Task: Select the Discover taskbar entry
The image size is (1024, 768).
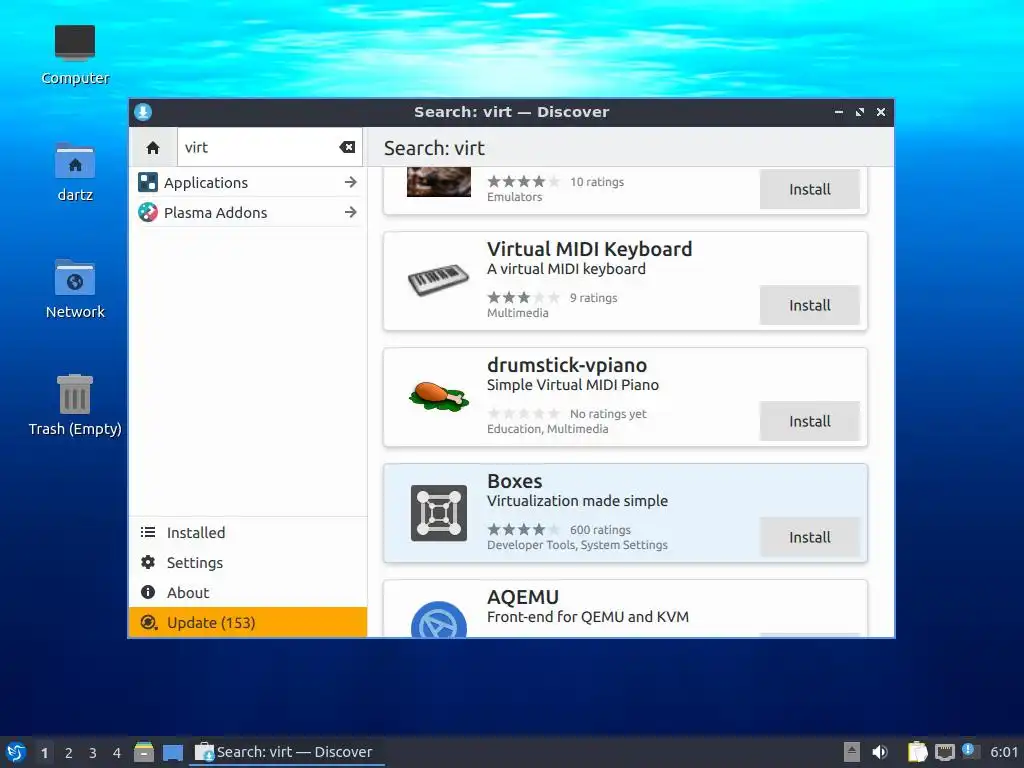Action: click(286, 752)
